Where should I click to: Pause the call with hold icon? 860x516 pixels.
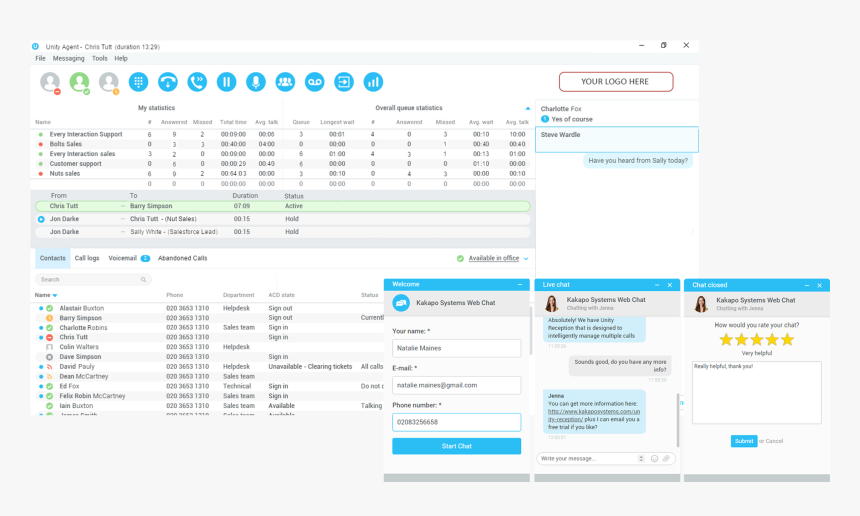[227, 82]
